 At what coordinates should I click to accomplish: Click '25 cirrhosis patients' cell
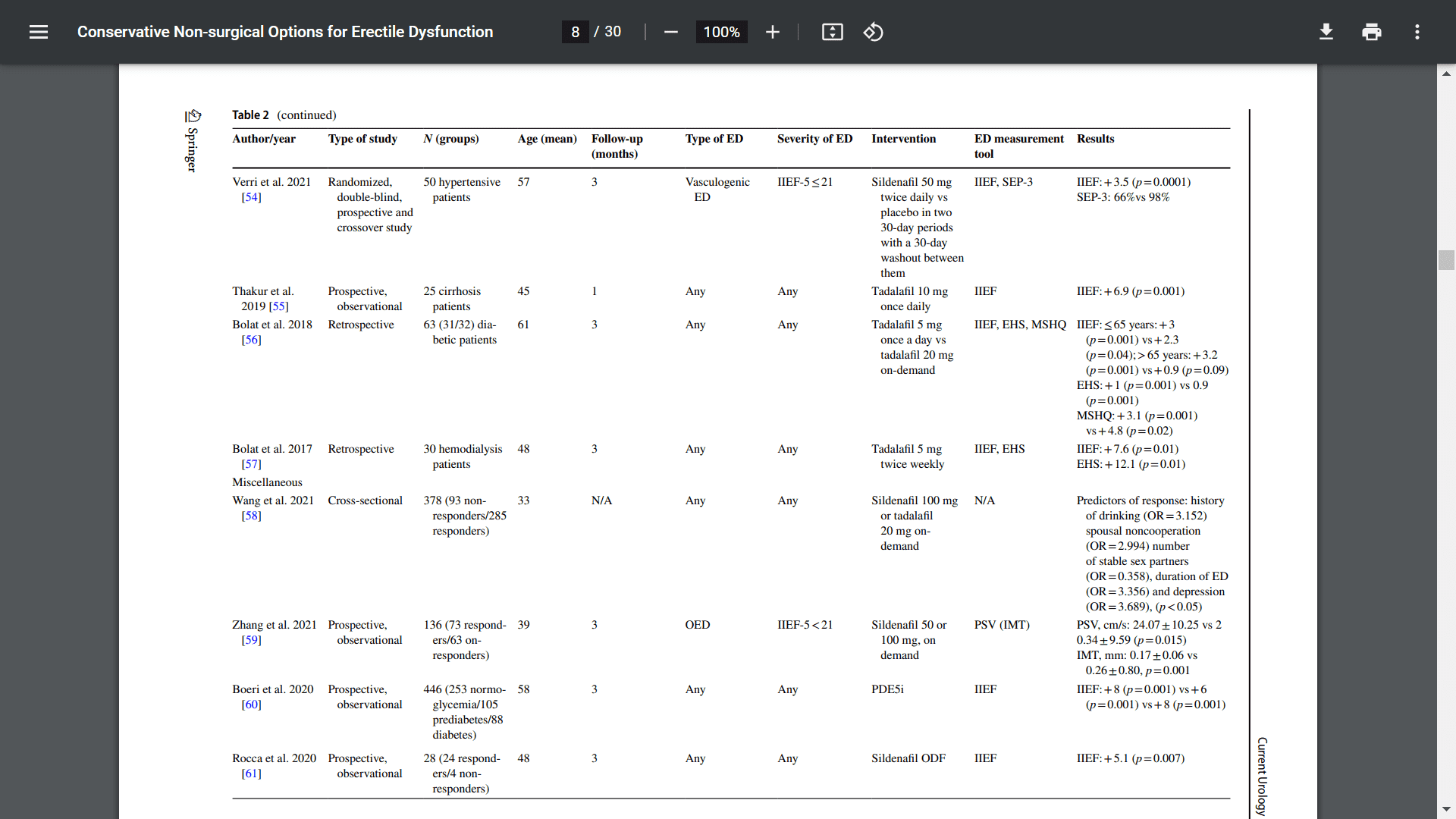click(x=452, y=299)
